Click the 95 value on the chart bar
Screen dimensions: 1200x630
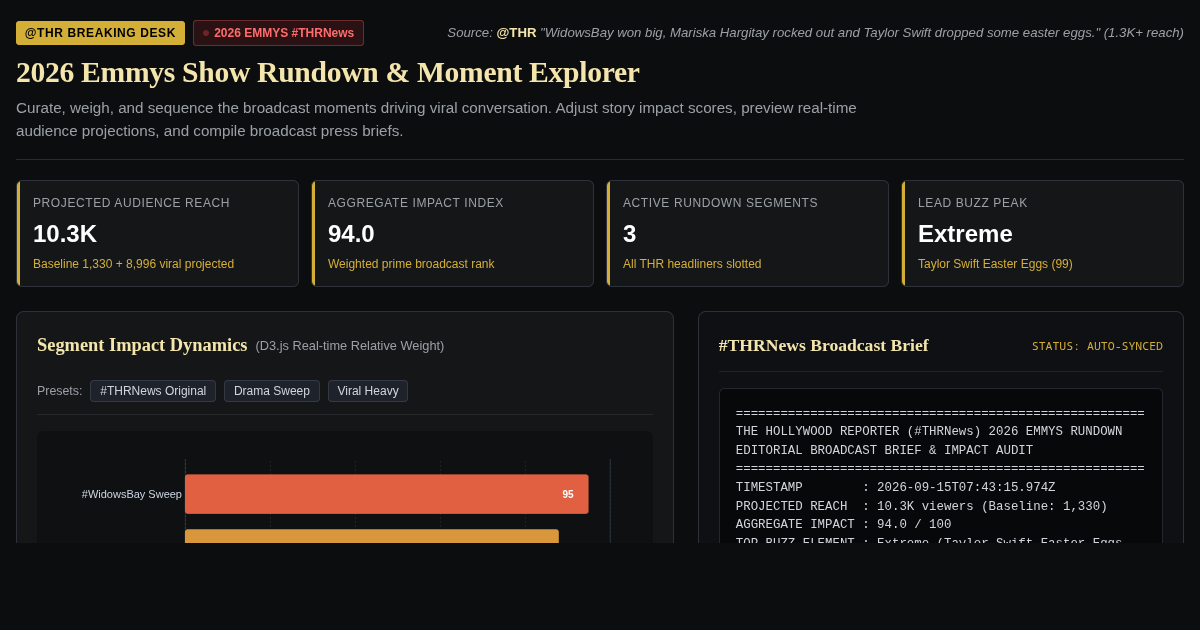pyautogui.click(x=568, y=494)
